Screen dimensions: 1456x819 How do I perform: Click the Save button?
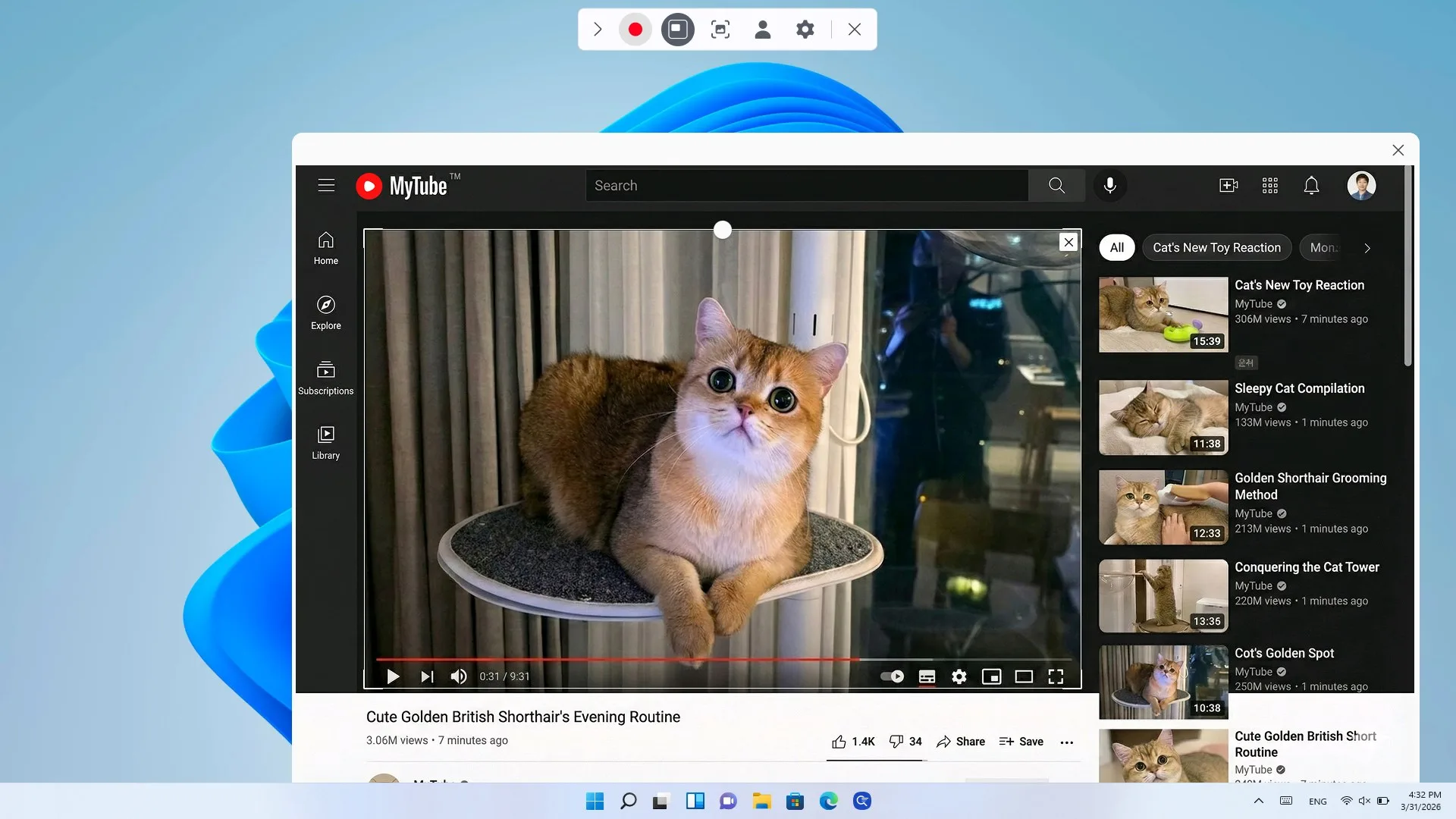click(x=1021, y=742)
